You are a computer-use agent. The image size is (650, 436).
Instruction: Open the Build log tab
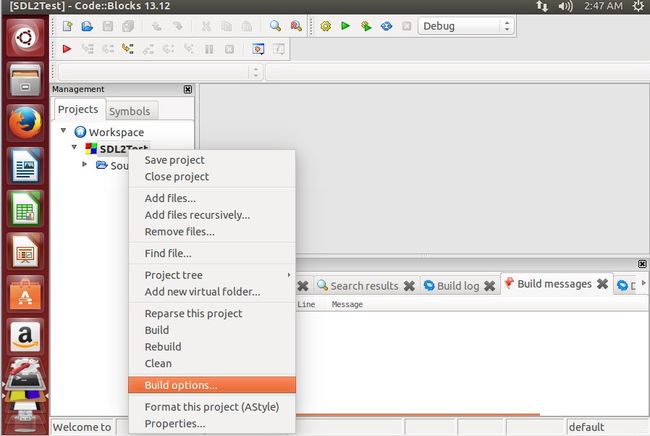click(458, 286)
